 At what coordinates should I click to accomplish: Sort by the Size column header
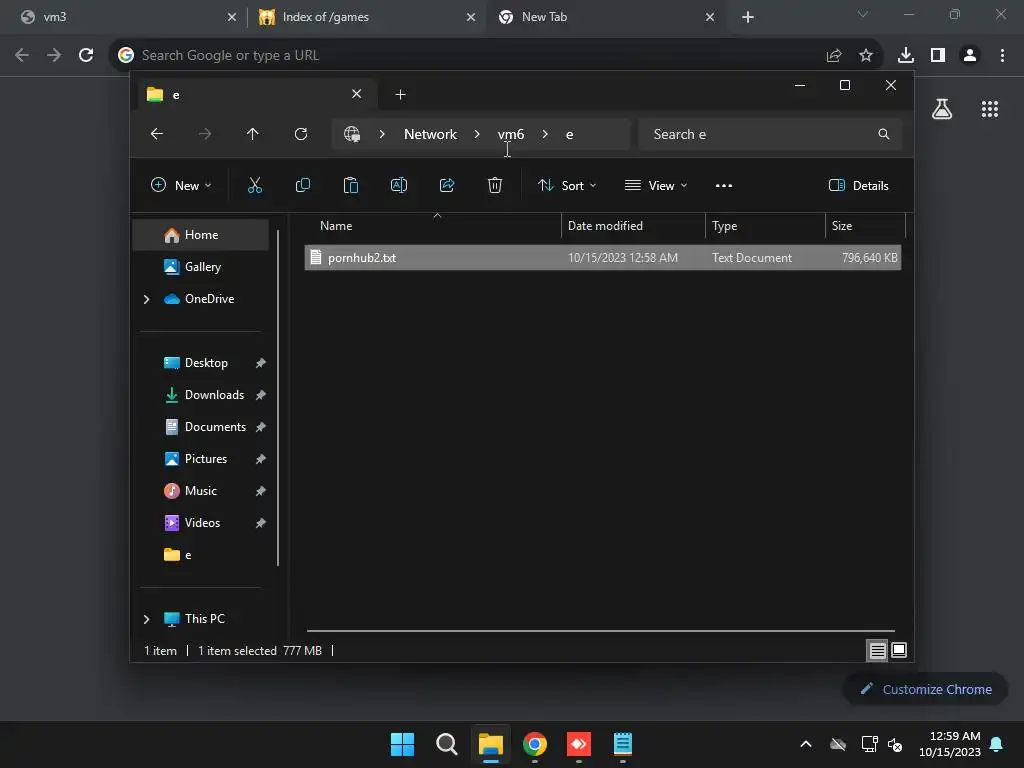[865, 226]
